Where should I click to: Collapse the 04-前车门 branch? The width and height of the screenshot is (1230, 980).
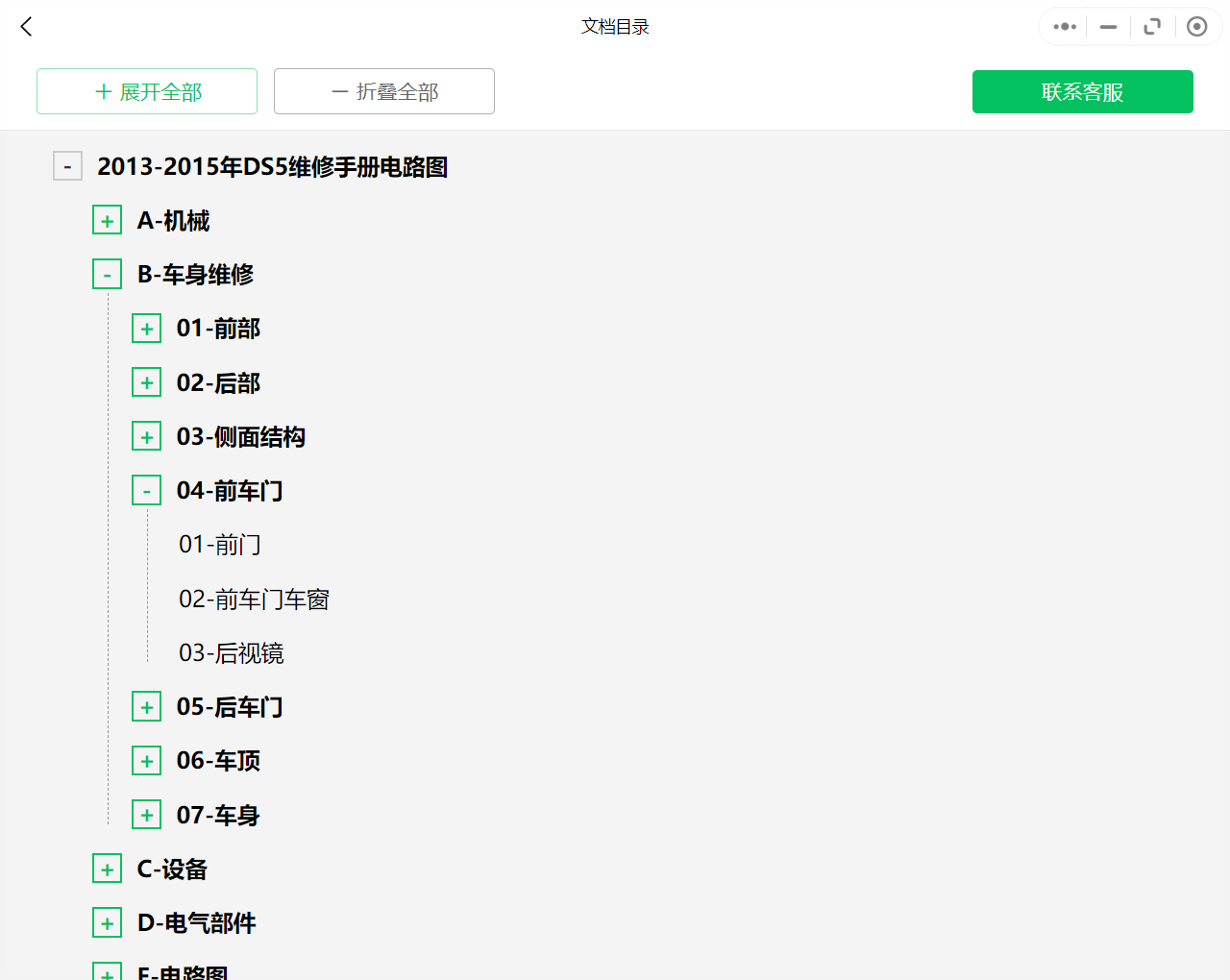[146, 489]
